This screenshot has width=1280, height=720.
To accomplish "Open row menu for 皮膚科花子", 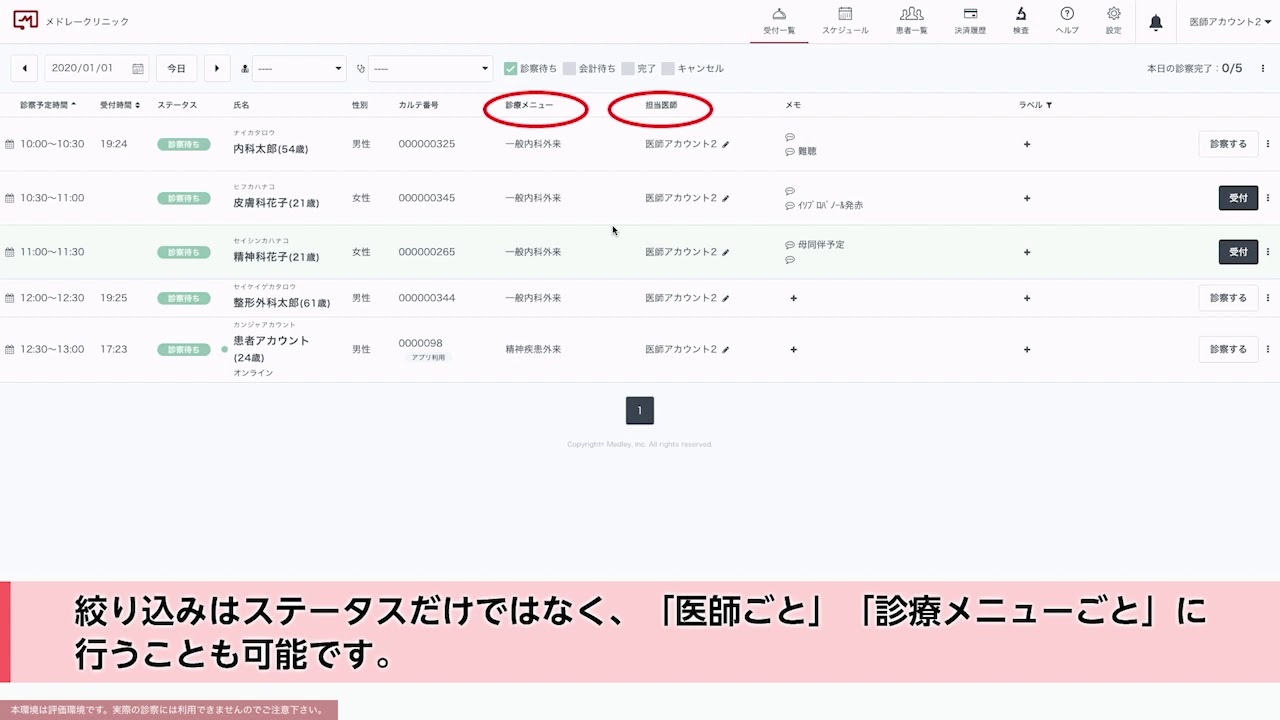I will [x=1268, y=198].
